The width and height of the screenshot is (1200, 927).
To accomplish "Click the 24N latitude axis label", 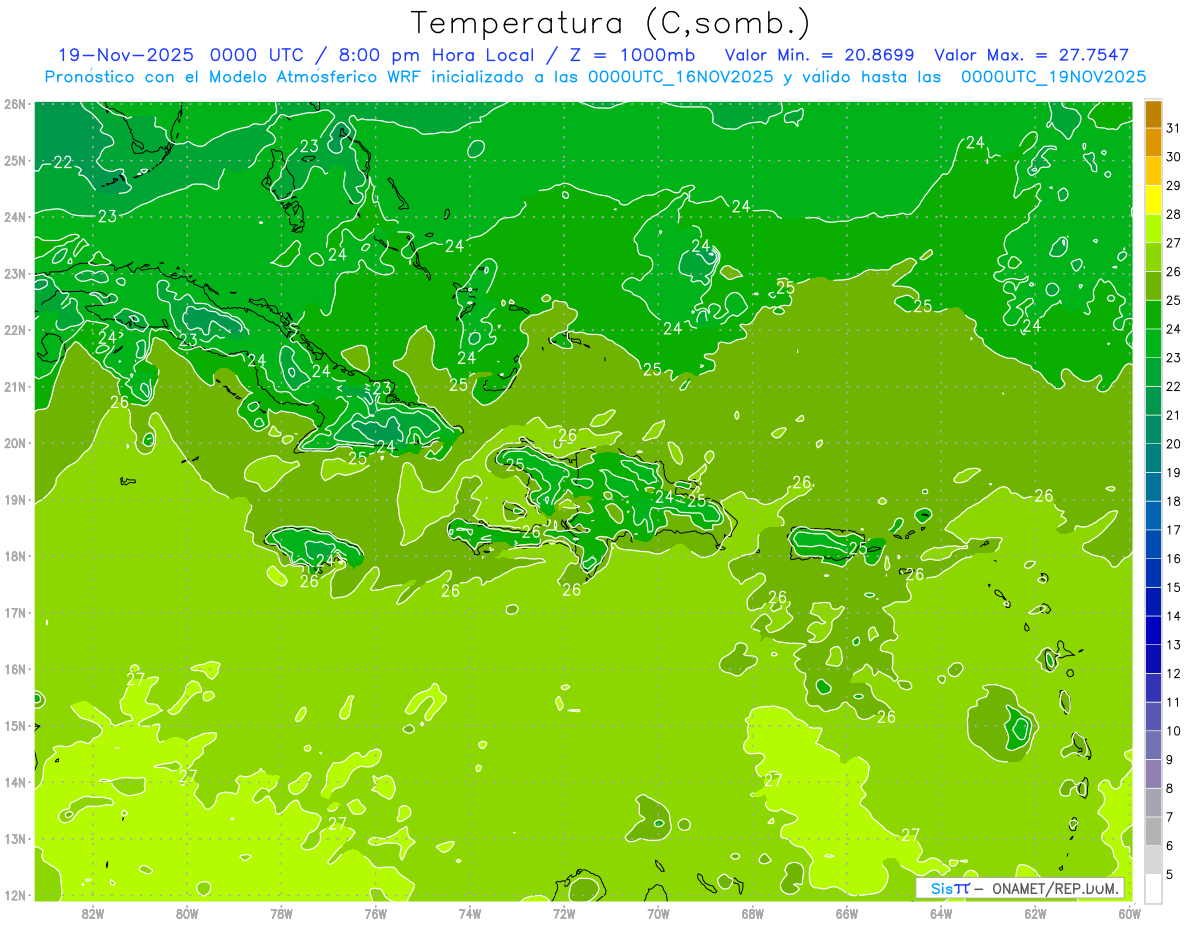I will pyautogui.click(x=14, y=217).
